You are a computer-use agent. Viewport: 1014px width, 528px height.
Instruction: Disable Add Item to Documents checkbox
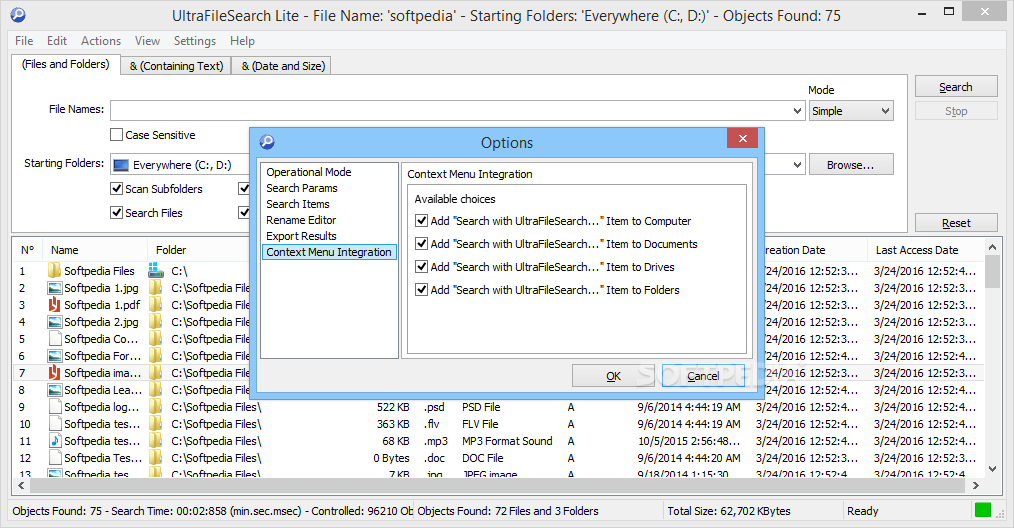(422, 243)
